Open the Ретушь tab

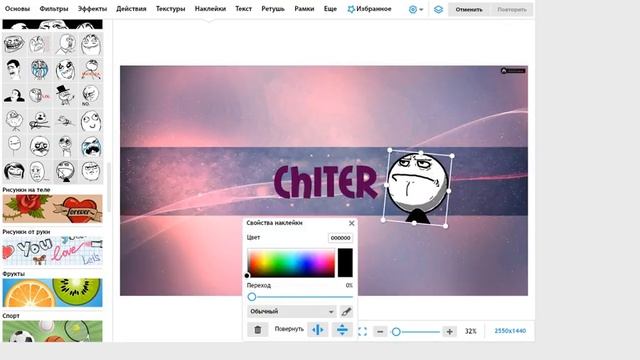pos(273,9)
